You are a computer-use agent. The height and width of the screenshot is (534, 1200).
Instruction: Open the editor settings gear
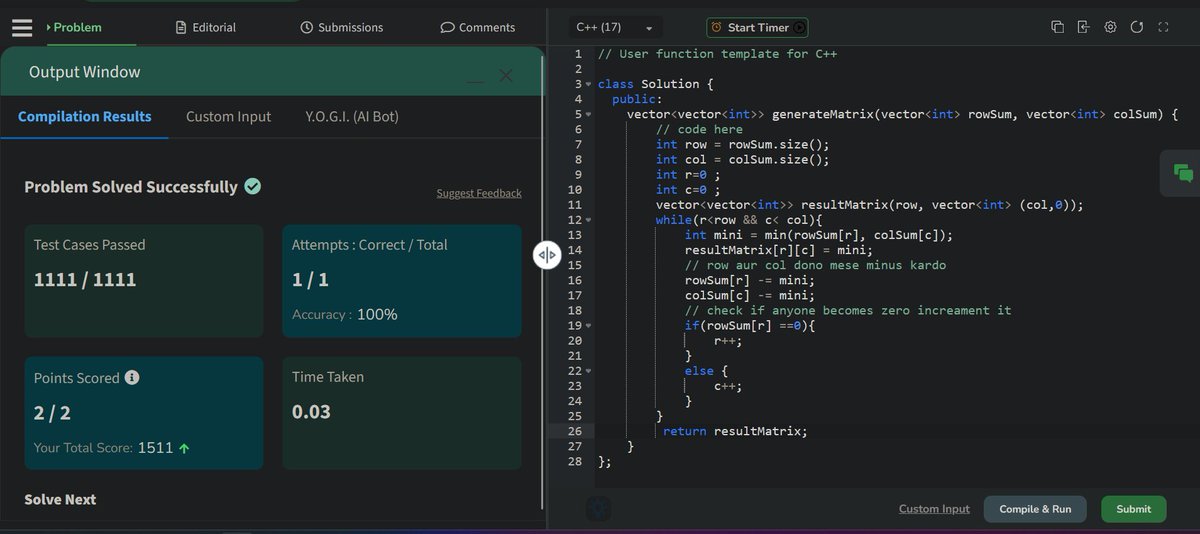[1110, 27]
